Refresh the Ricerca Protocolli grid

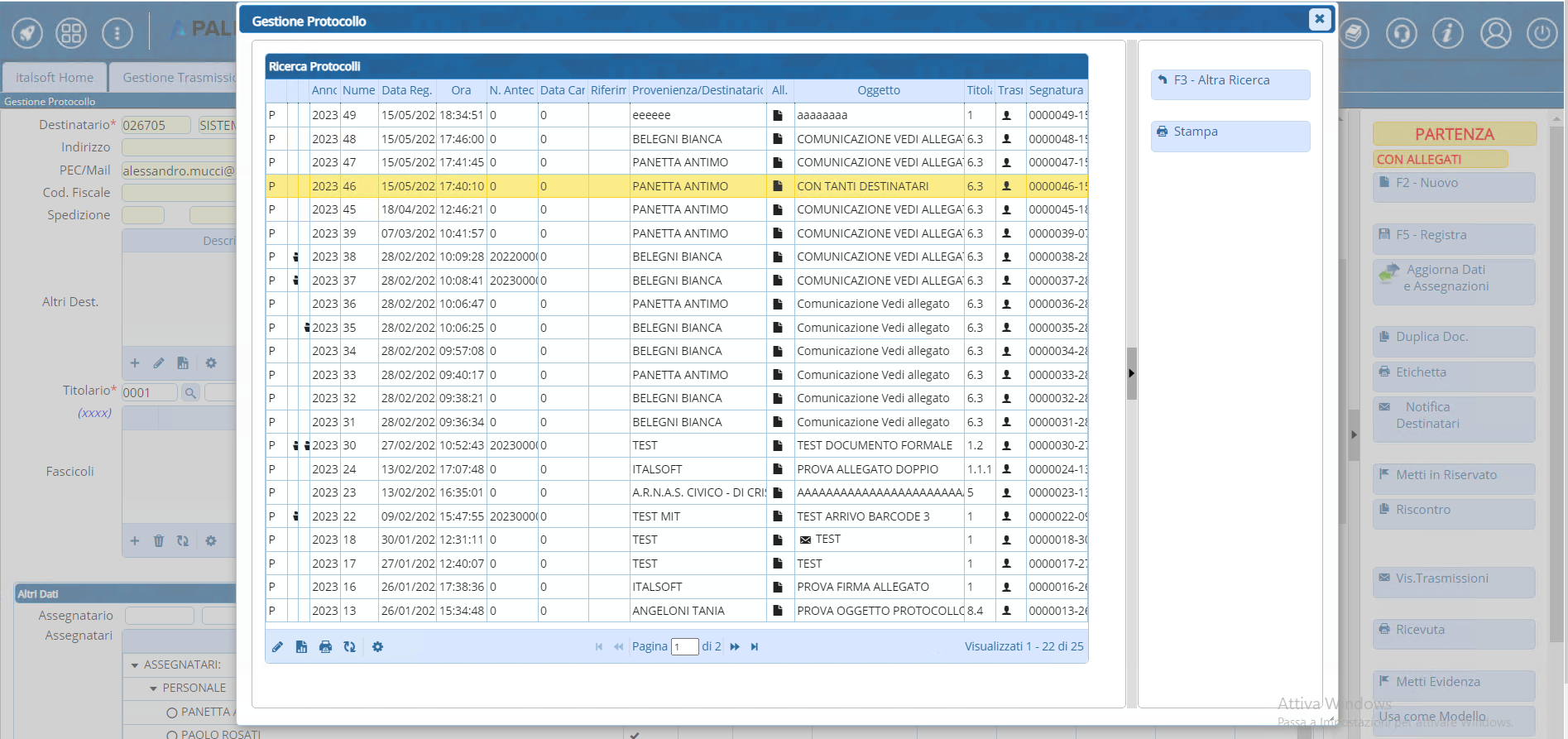coord(349,647)
